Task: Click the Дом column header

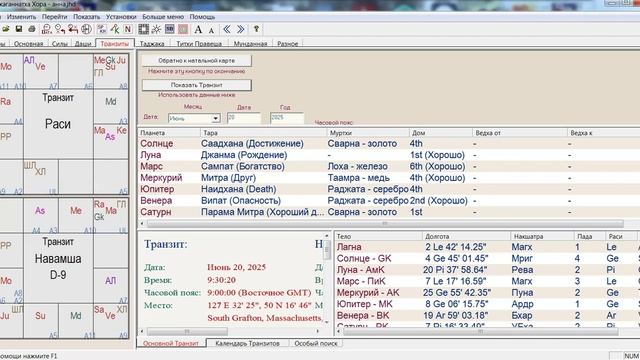Action: 440,133
